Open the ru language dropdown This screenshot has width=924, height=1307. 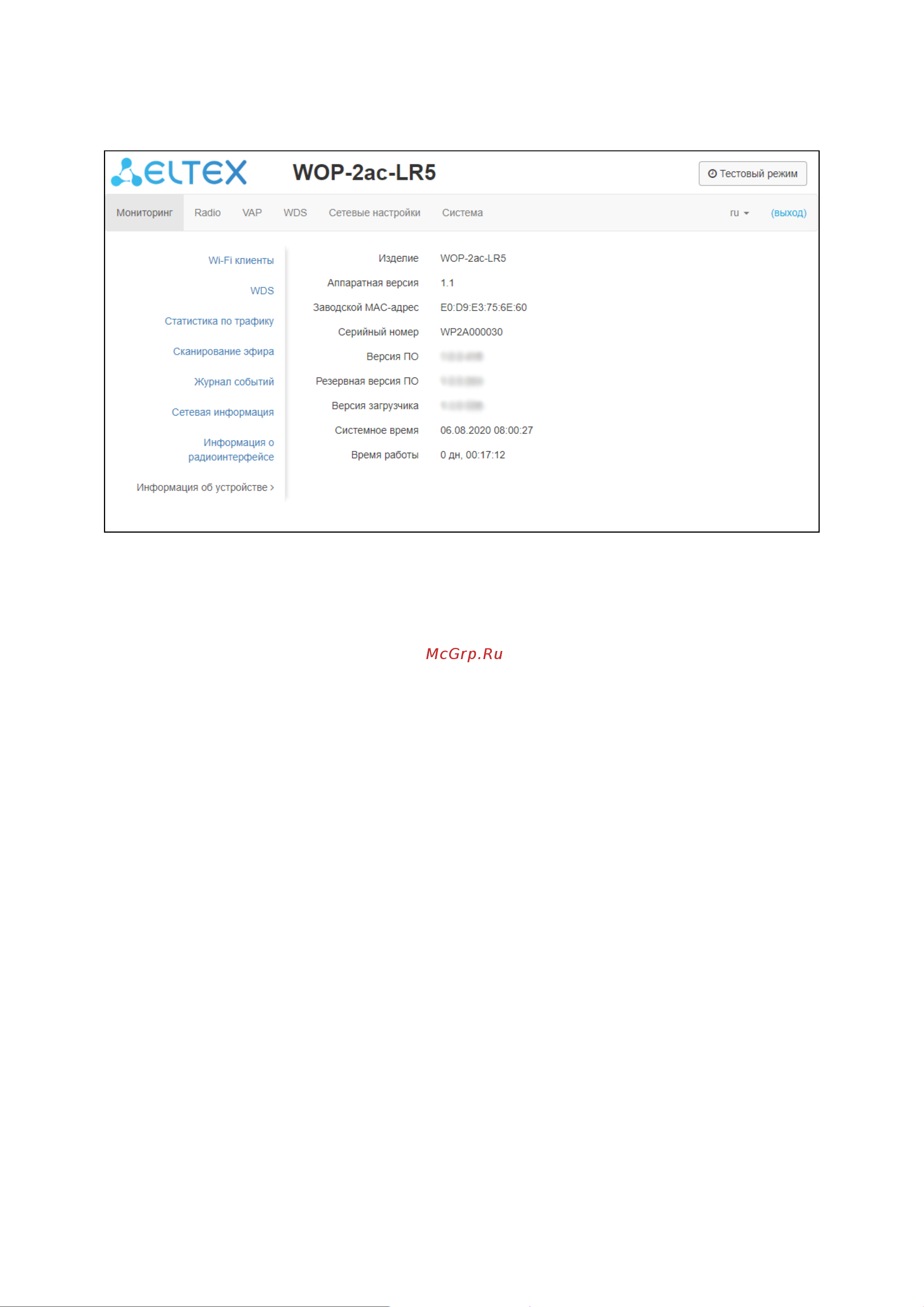click(x=739, y=213)
